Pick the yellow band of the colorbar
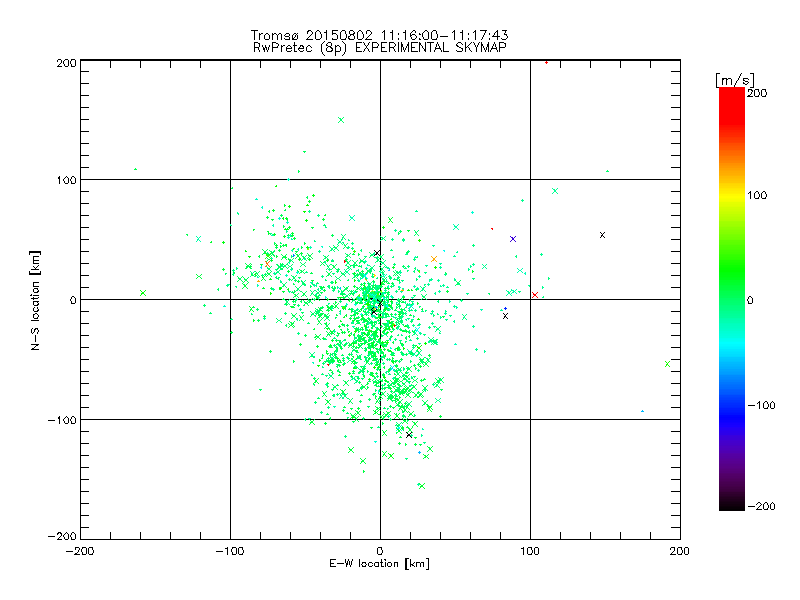The height and width of the screenshot is (600, 800). (732, 195)
